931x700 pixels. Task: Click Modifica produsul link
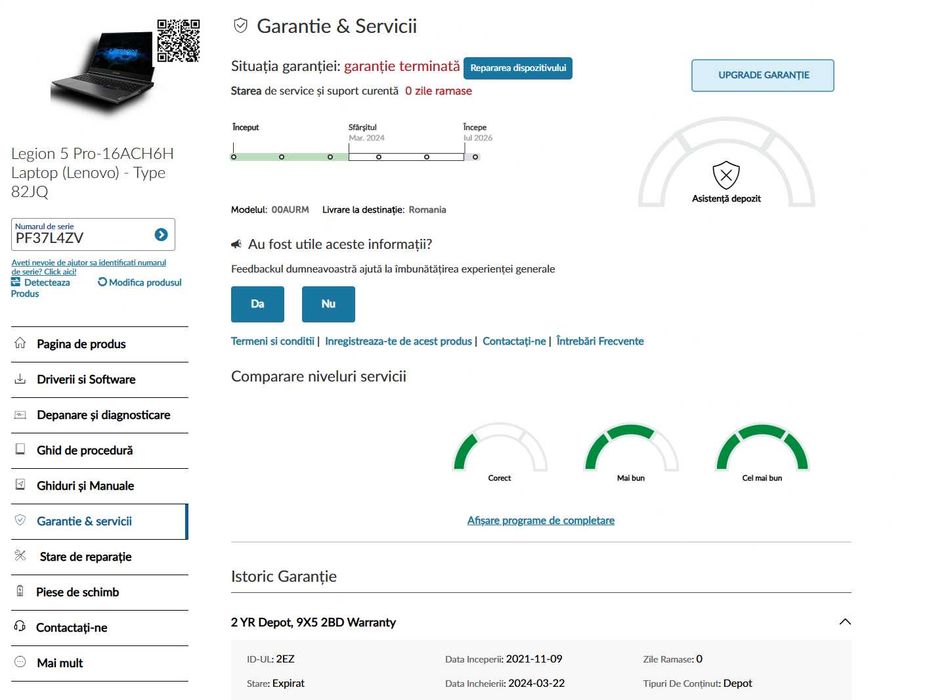coord(145,283)
